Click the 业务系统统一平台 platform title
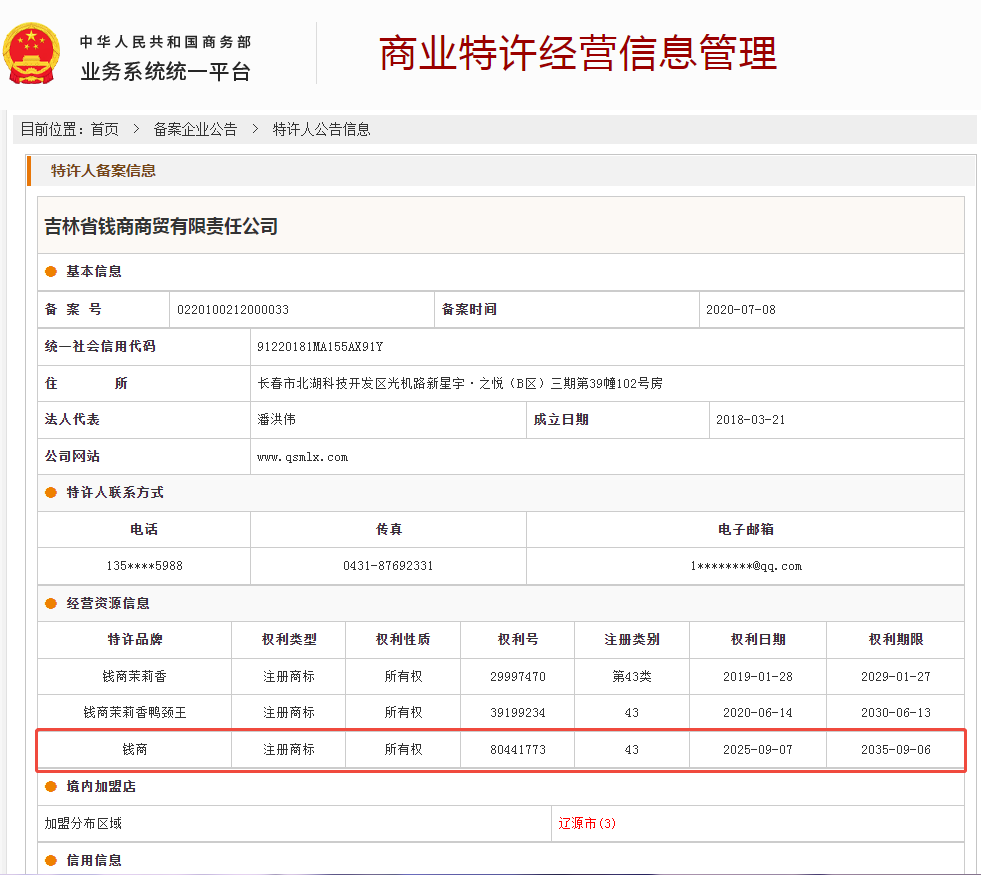The height and width of the screenshot is (875, 981). point(166,71)
